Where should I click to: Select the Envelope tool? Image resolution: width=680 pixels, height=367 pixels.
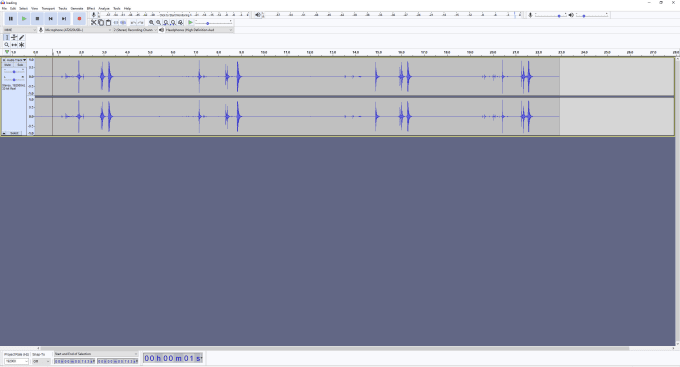[x=14, y=37]
